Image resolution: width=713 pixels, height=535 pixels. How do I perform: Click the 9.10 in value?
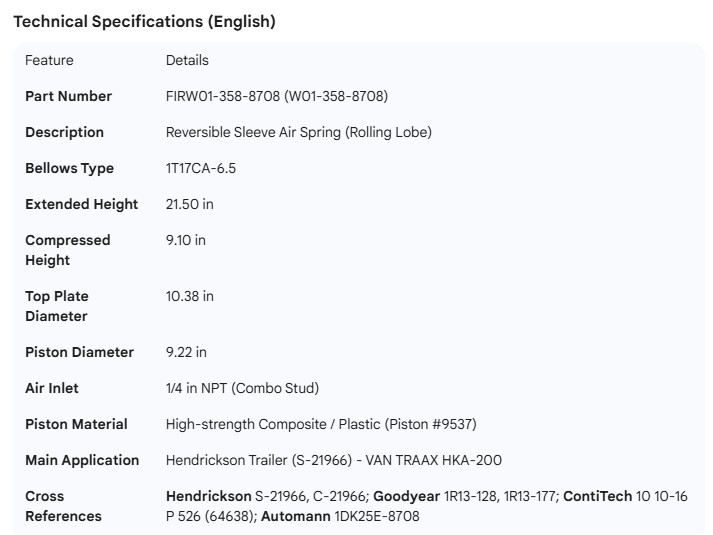tap(185, 240)
